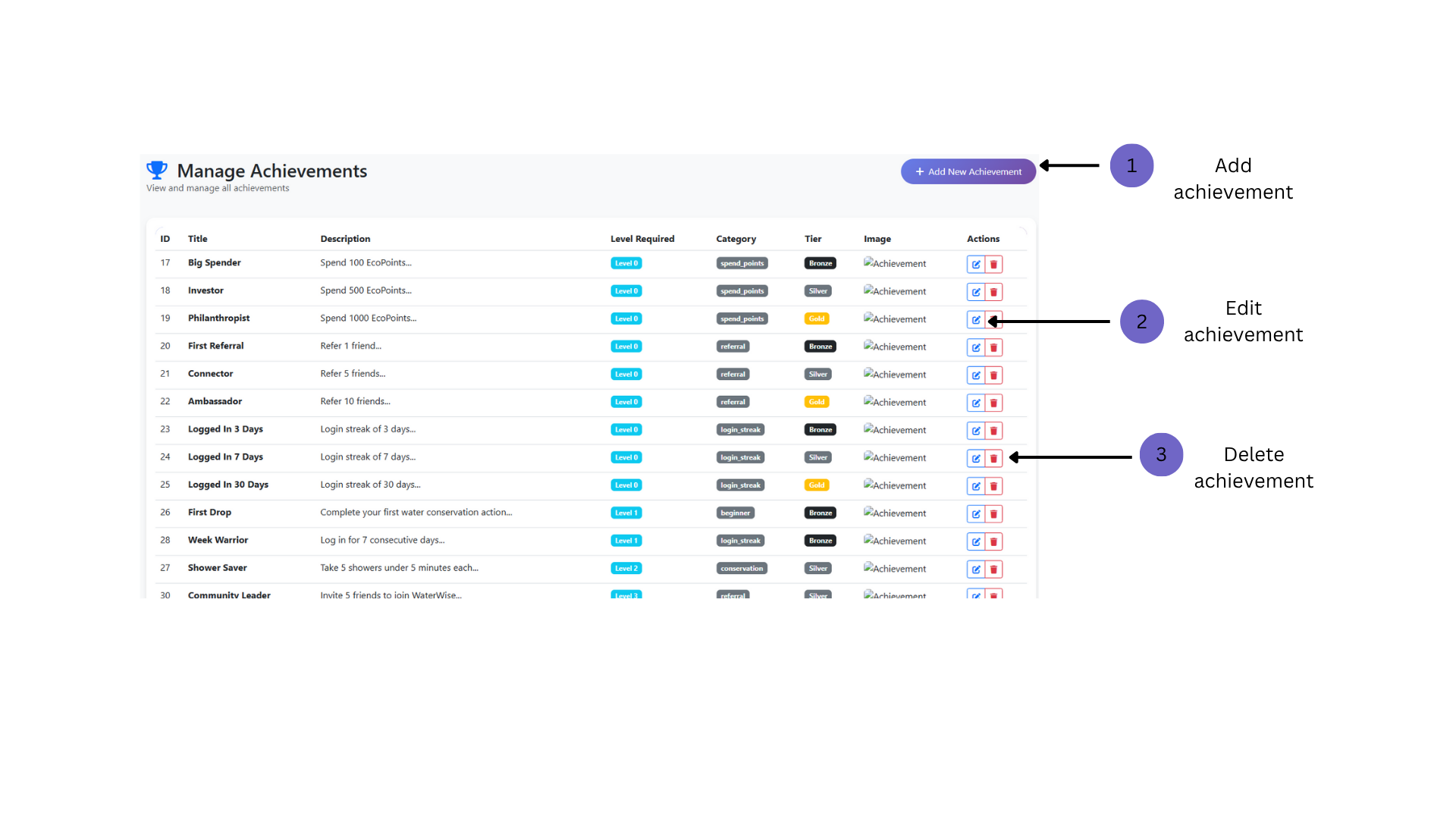Edit the Investor achievement
Screen dimensions: 1456x819
click(x=976, y=292)
